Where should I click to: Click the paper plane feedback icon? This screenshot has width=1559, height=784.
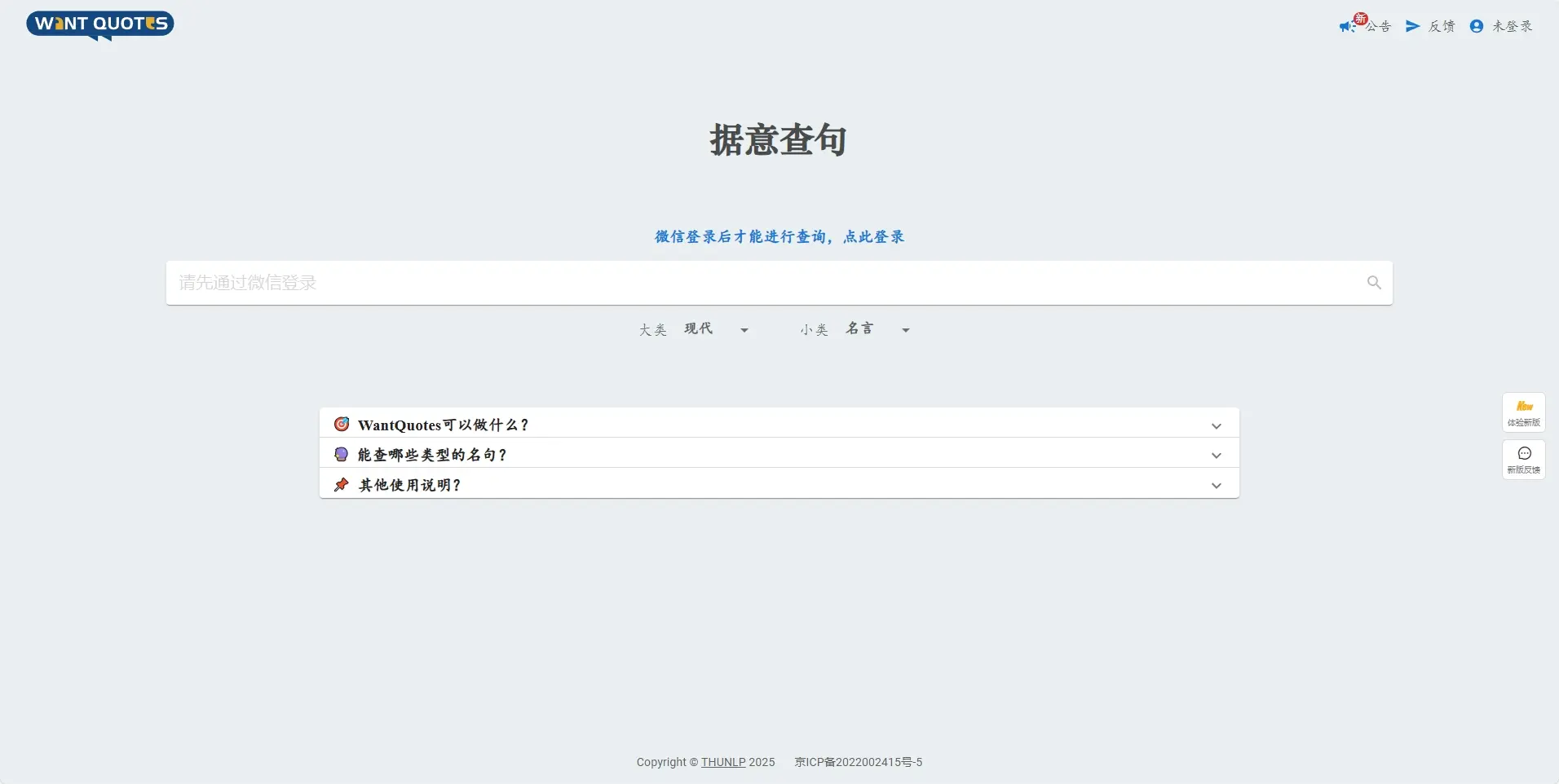click(x=1412, y=27)
